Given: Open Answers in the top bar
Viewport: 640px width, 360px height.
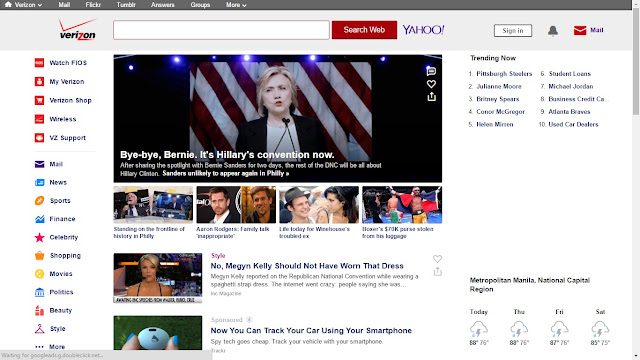Looking at the screenshot, I should click(162, 5).
